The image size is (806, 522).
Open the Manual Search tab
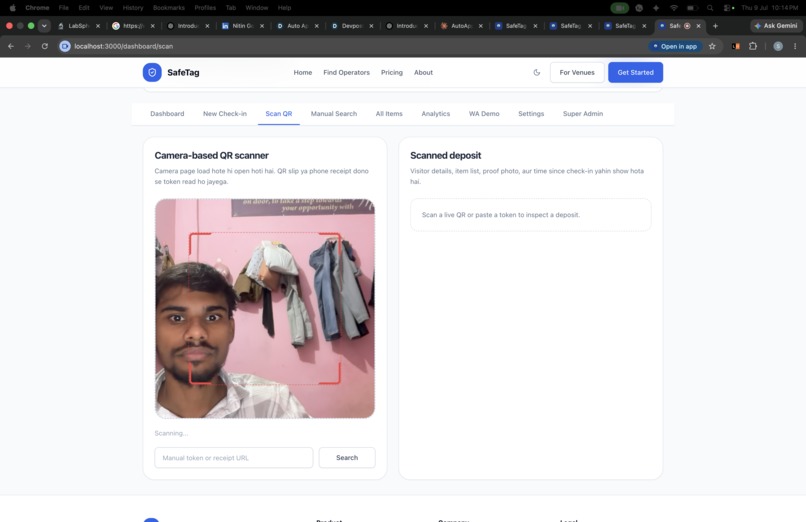[x=334, y=114]
